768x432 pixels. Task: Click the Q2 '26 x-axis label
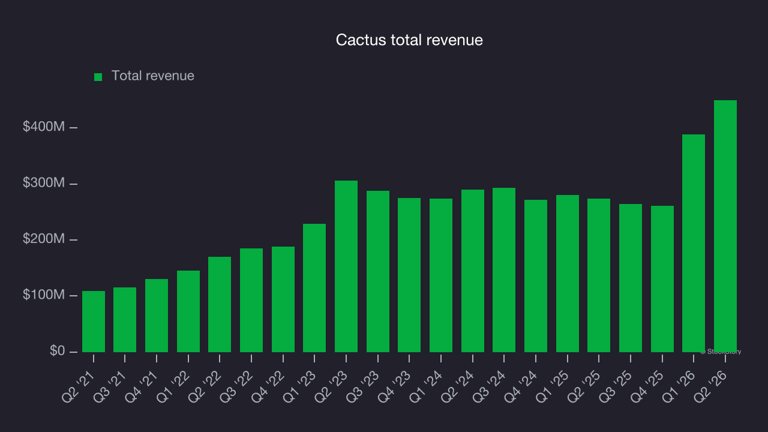click(x=710, y=387)
